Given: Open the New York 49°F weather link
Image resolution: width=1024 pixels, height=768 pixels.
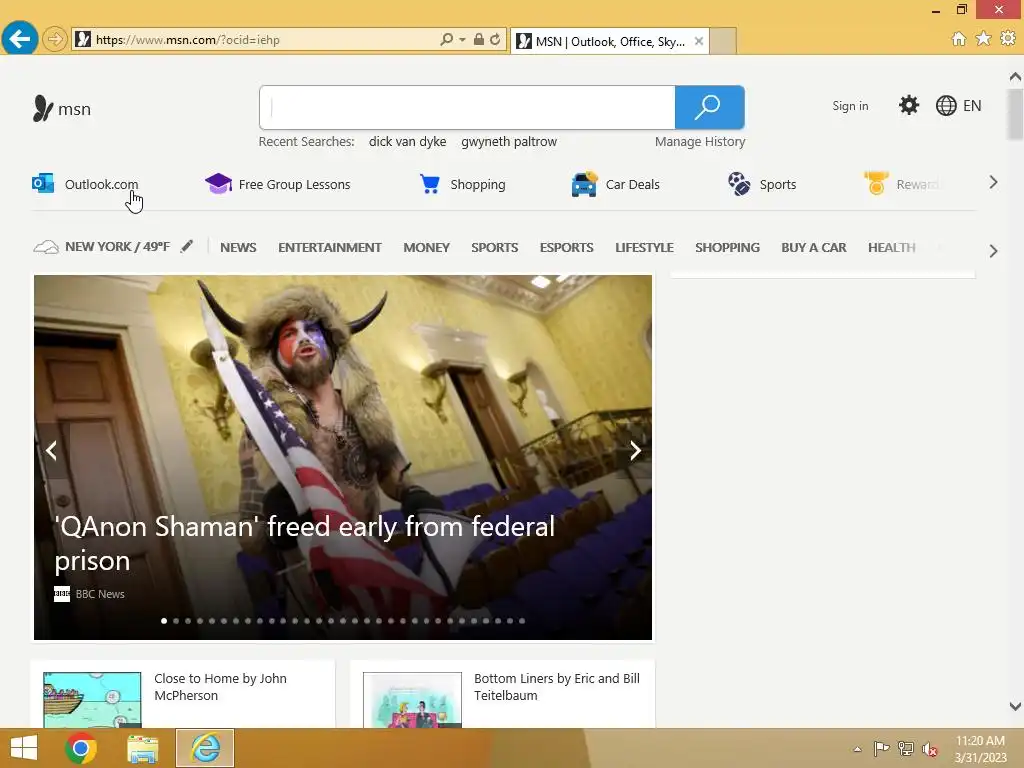Looking at the screenshot, I should pyautogui.click(x=102, y=247).
